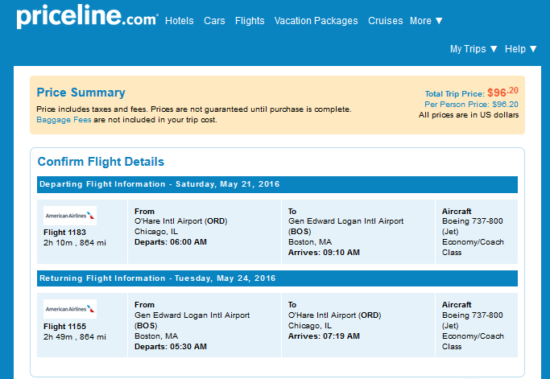This screenshot has width=550, height=379.
Task: Expand the More dropdown menu
Action: [426, 21]
